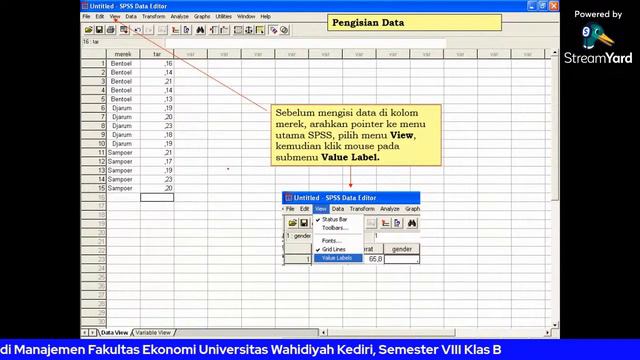Click the sheet-tab scroll left arrow

85,333
